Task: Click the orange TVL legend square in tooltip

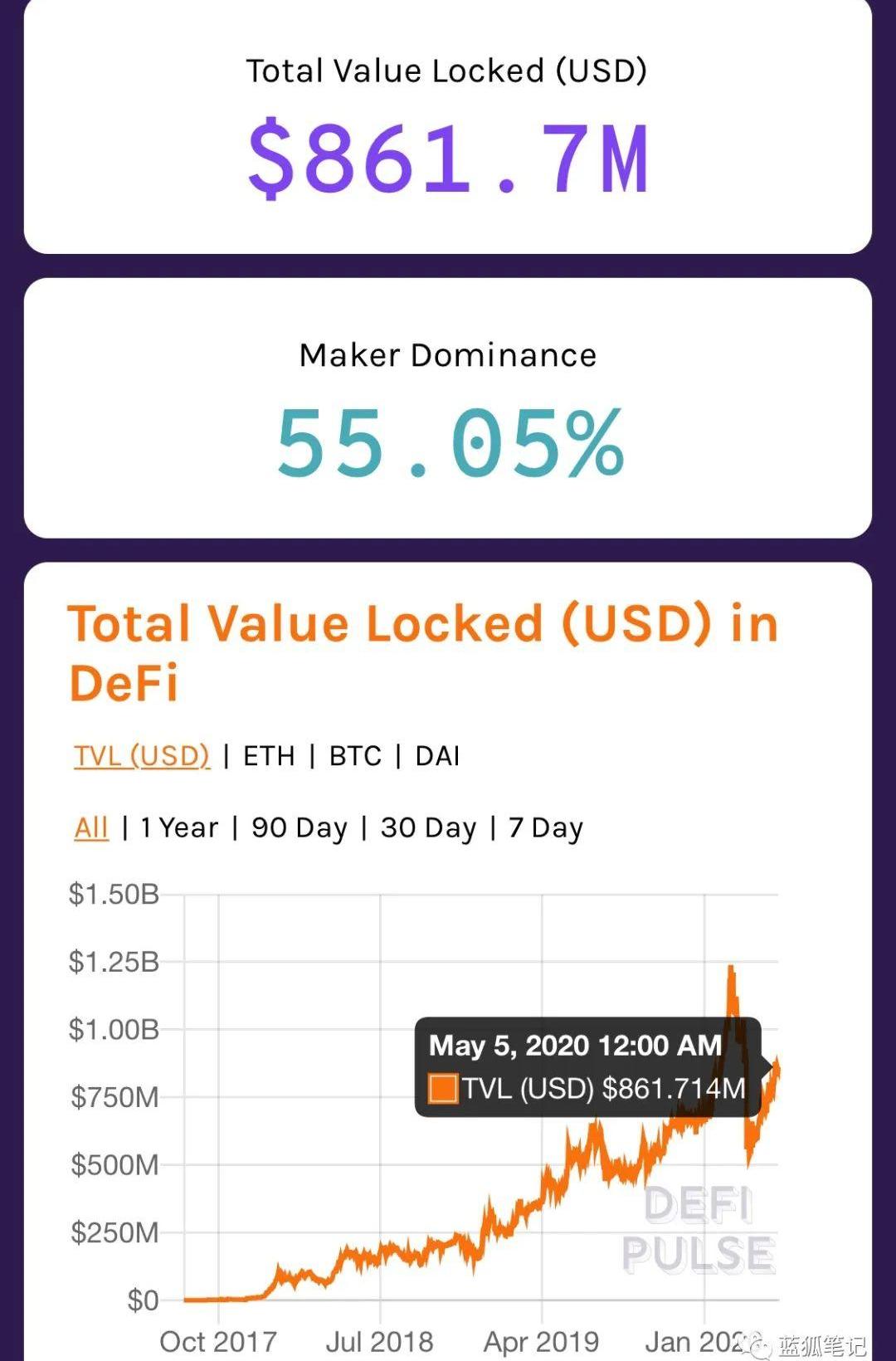Action: click(x=443, y=1088)
